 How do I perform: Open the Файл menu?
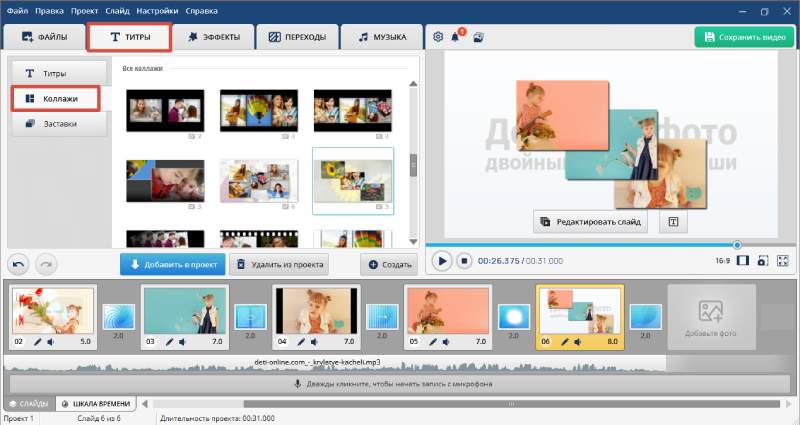coord(17,11)
